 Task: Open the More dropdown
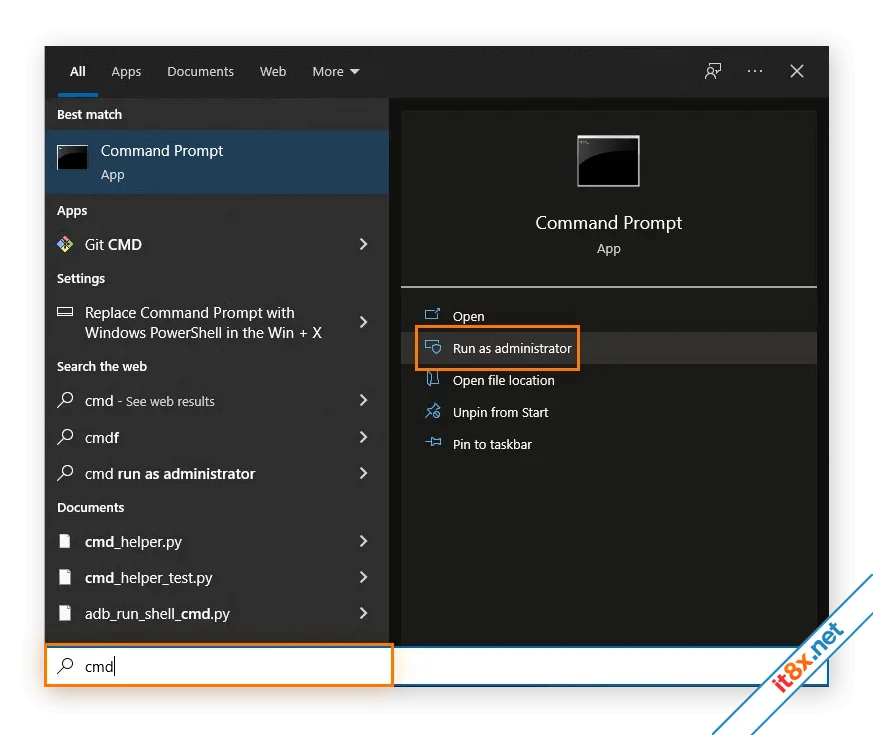click(x=336, y=72)
